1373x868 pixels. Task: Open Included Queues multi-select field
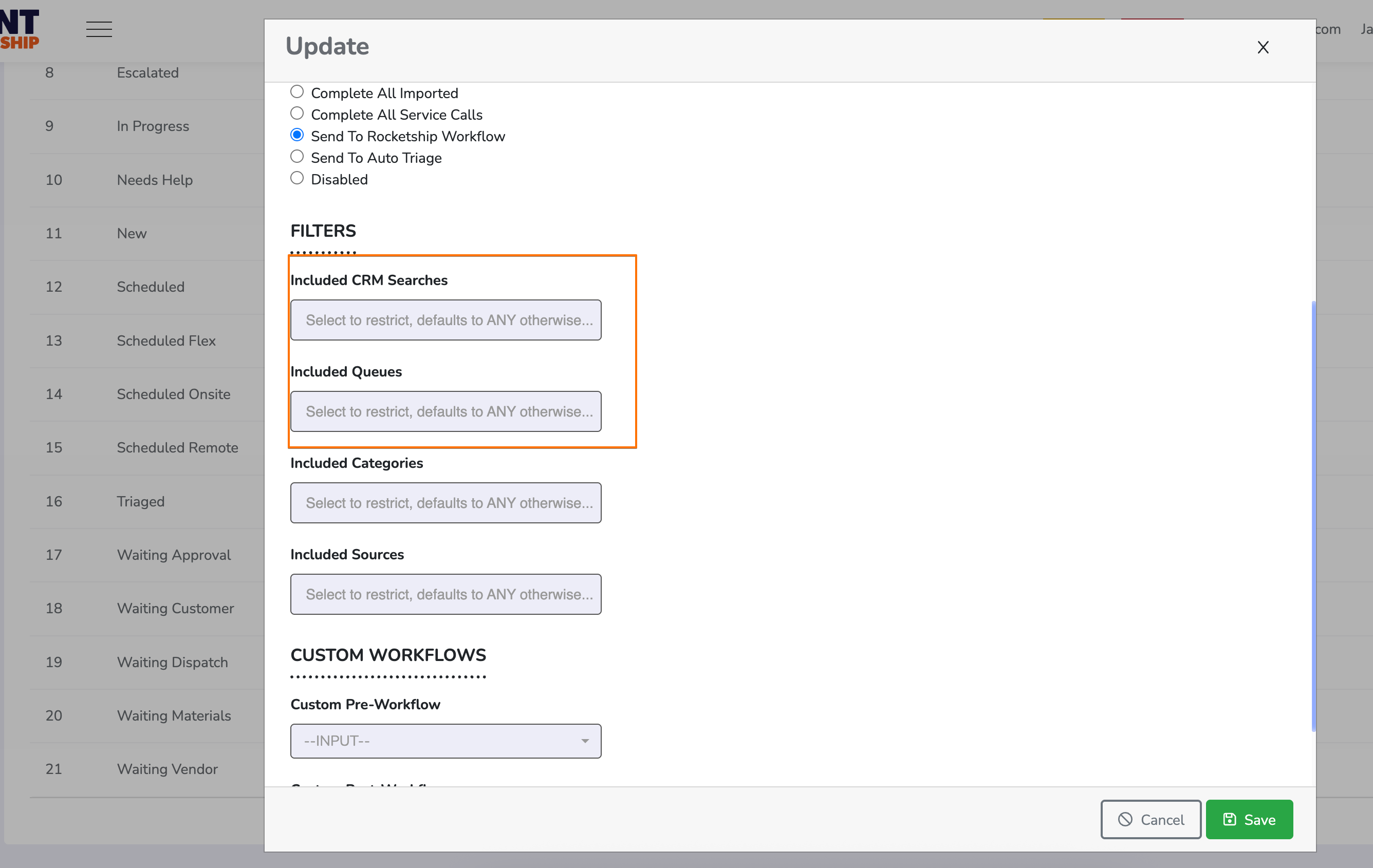point(446,411)
